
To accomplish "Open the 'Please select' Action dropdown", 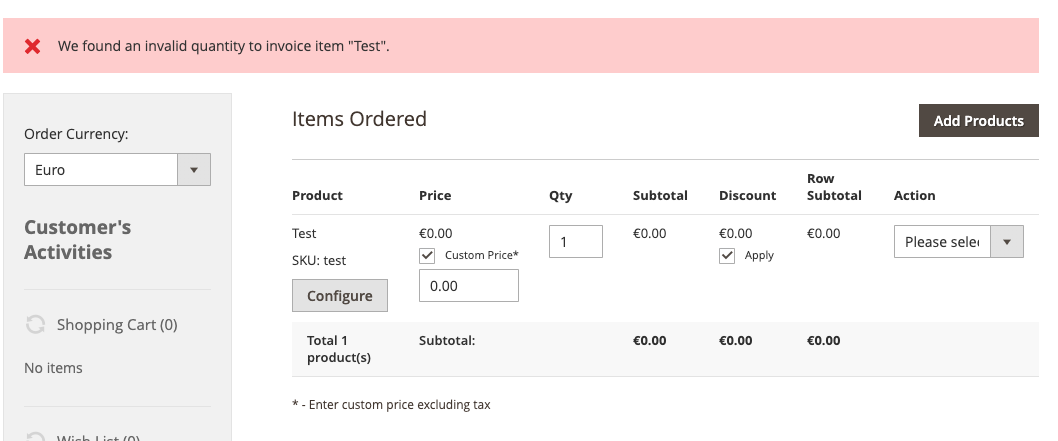I will pos(942,242).
